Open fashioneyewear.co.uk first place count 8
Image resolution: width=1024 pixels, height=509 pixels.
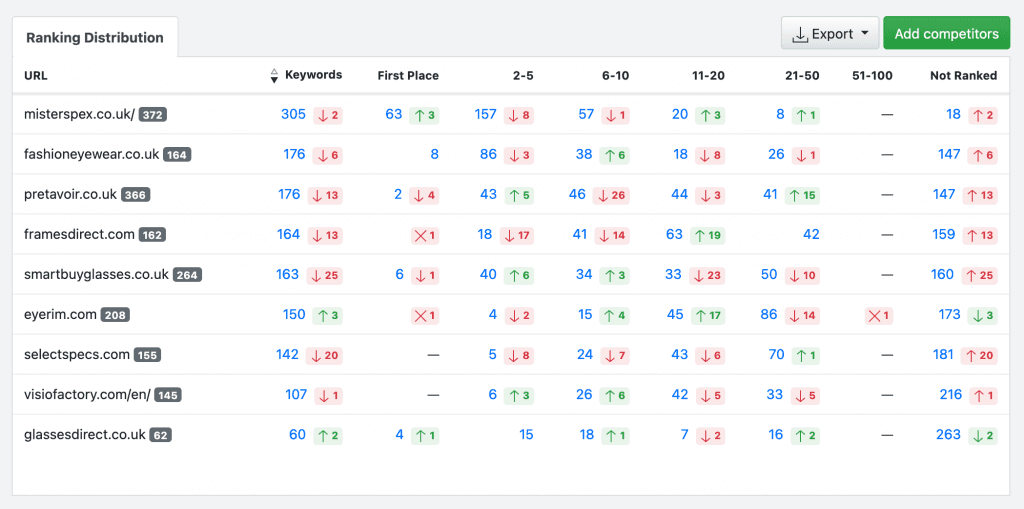(434, 154)
